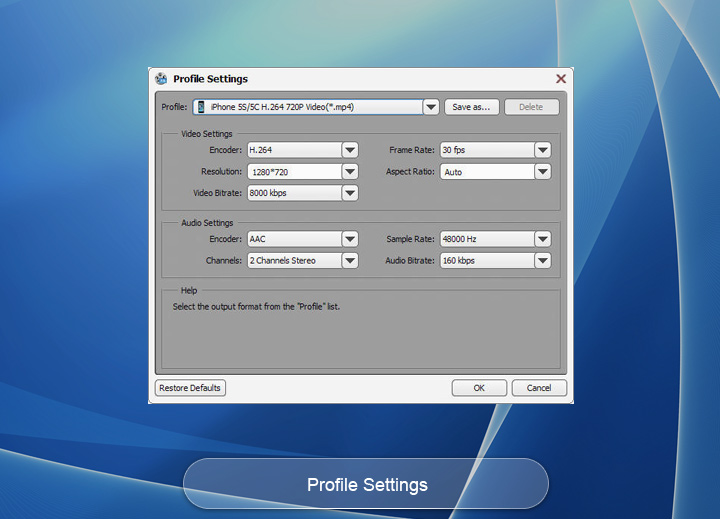Viewport: 720px width, 519px height.
Task: Open the Profile dropdown arrow
Action: pos(431,107)
